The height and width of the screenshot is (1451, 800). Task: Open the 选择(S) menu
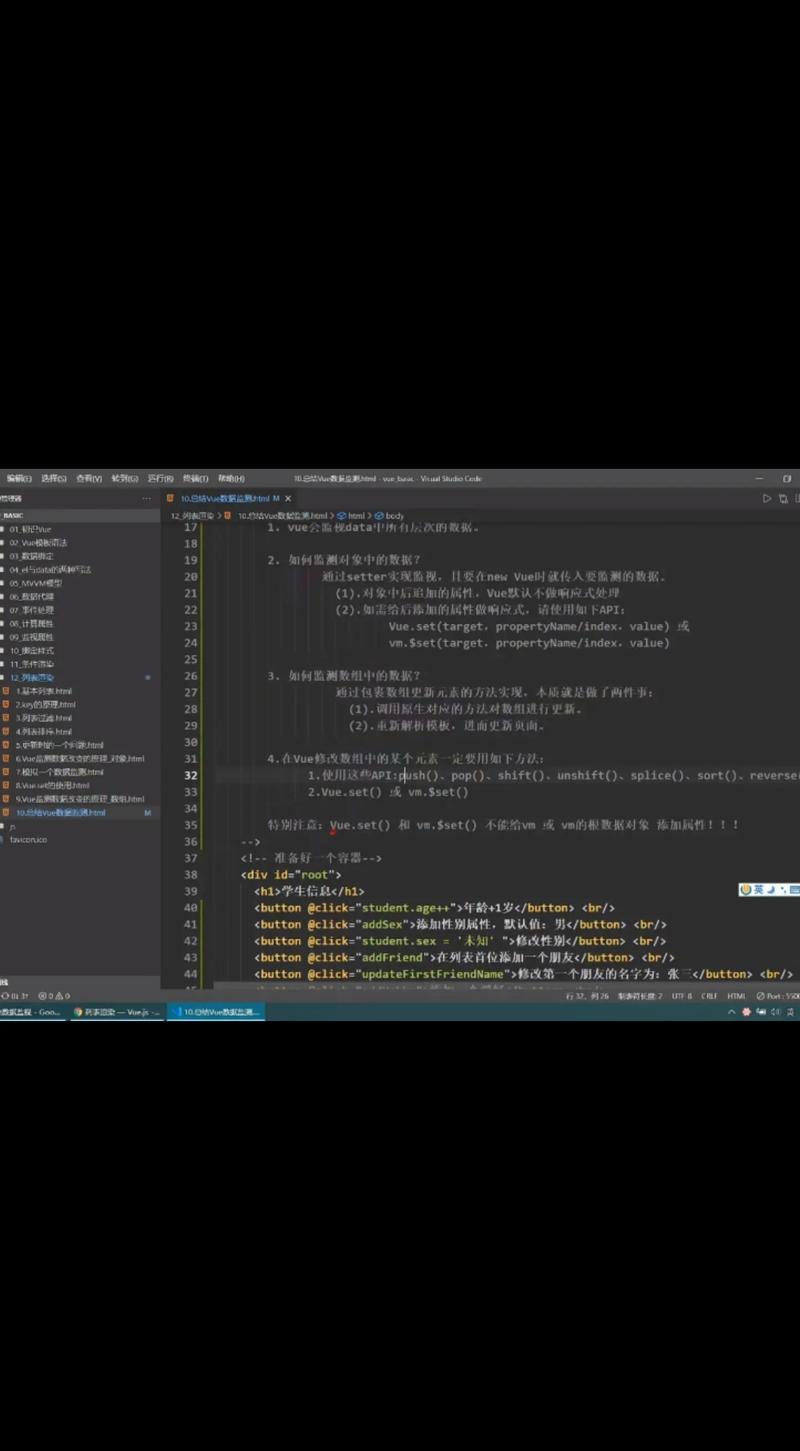54,479
